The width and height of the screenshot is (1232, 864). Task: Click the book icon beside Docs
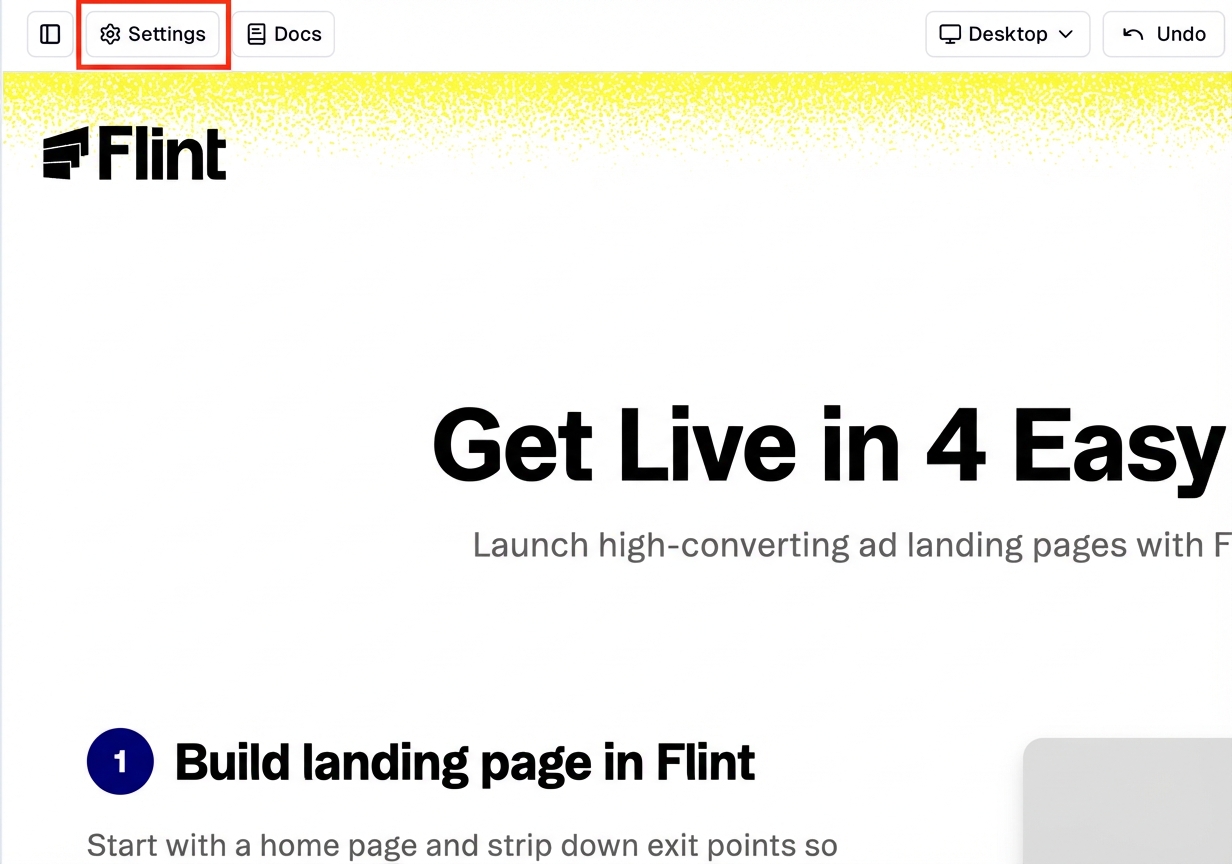point(257,34)
